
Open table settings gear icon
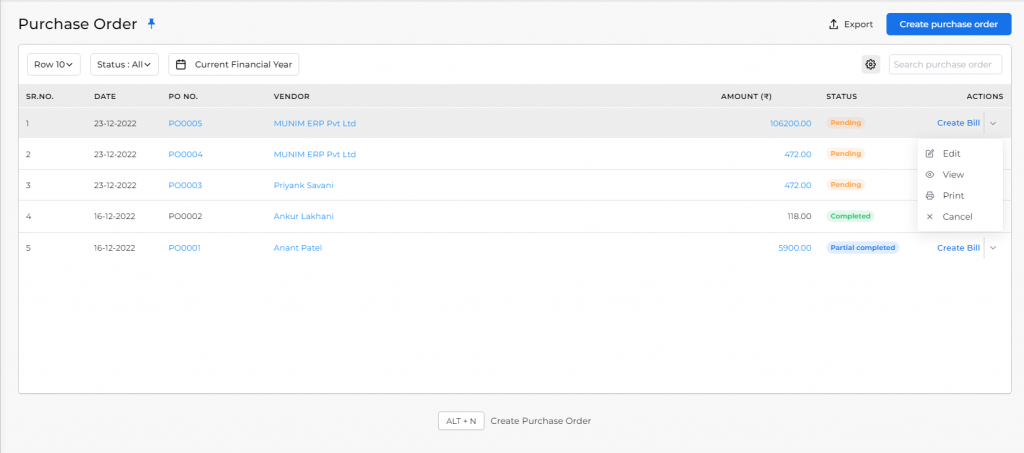click(x=871, y=65)
